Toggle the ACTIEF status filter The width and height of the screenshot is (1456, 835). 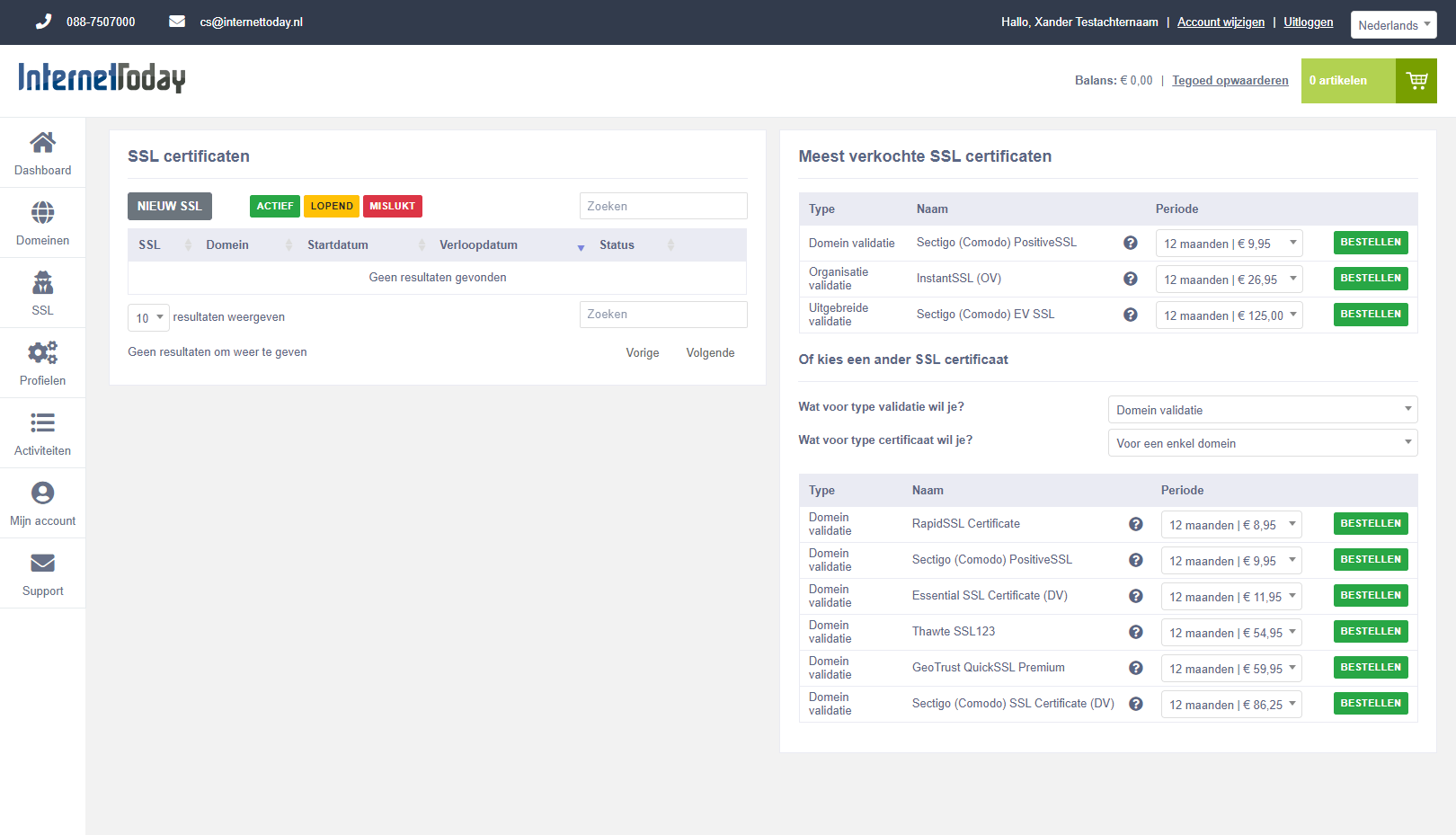click(x=275, y=206)
